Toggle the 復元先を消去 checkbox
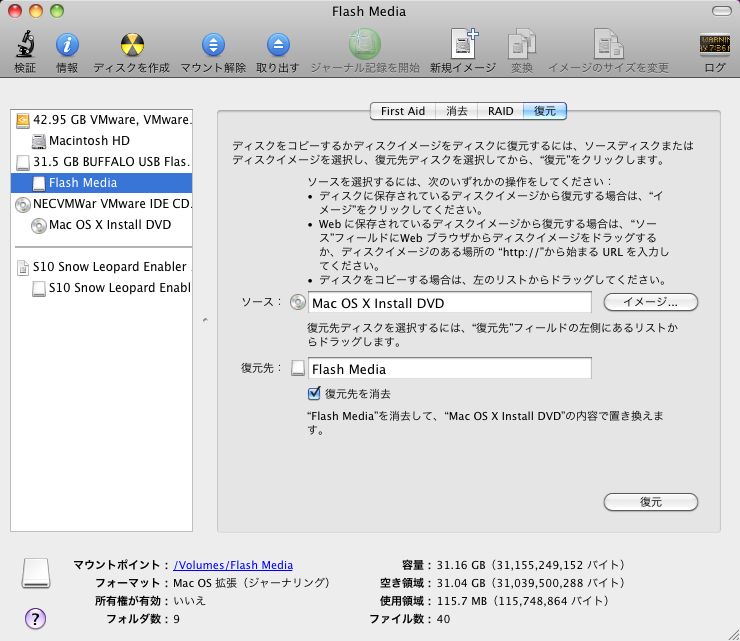This screenshot has width=740, height=641. [x=314, y=393]
